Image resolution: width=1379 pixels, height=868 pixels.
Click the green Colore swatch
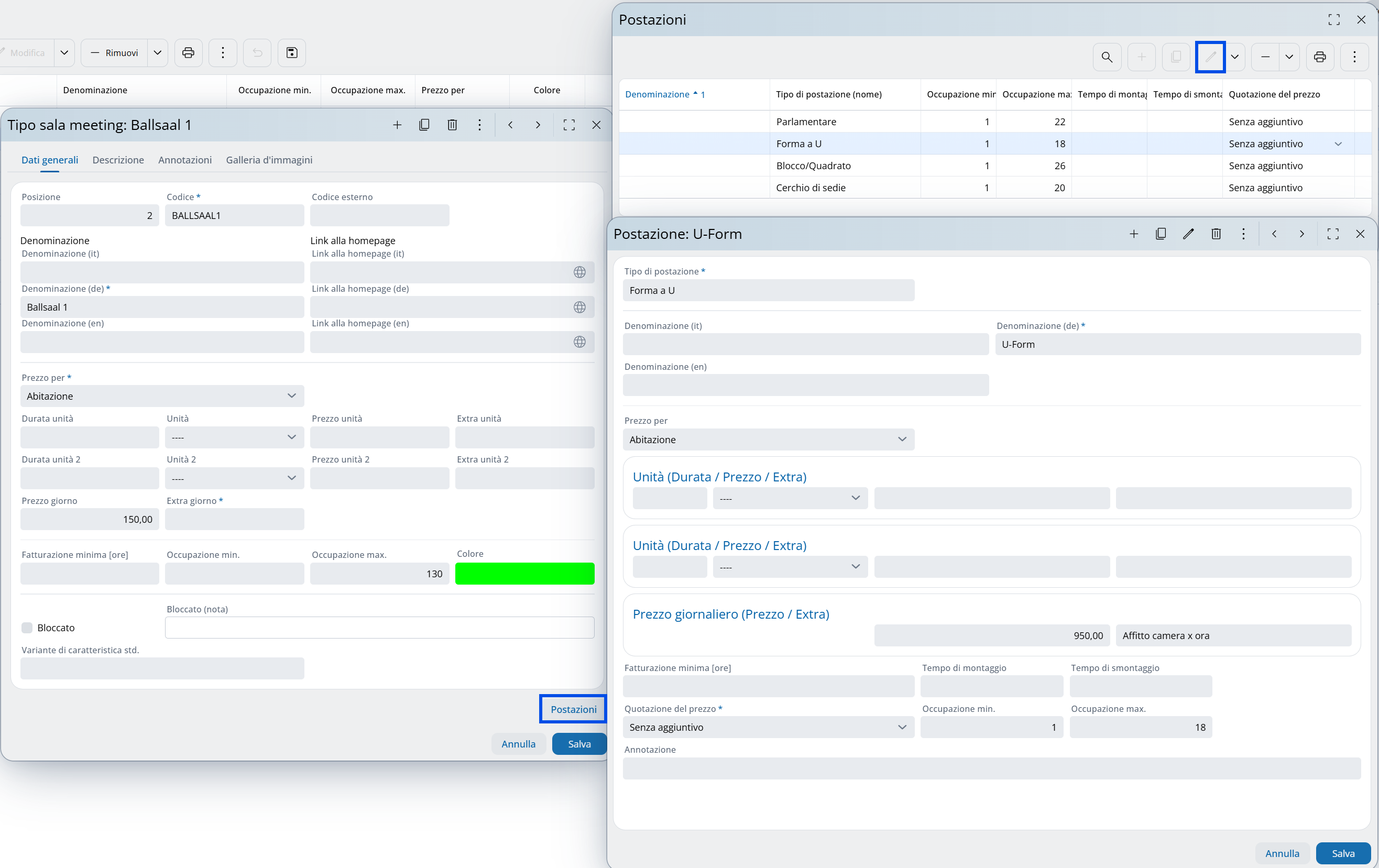coord(524,574)
